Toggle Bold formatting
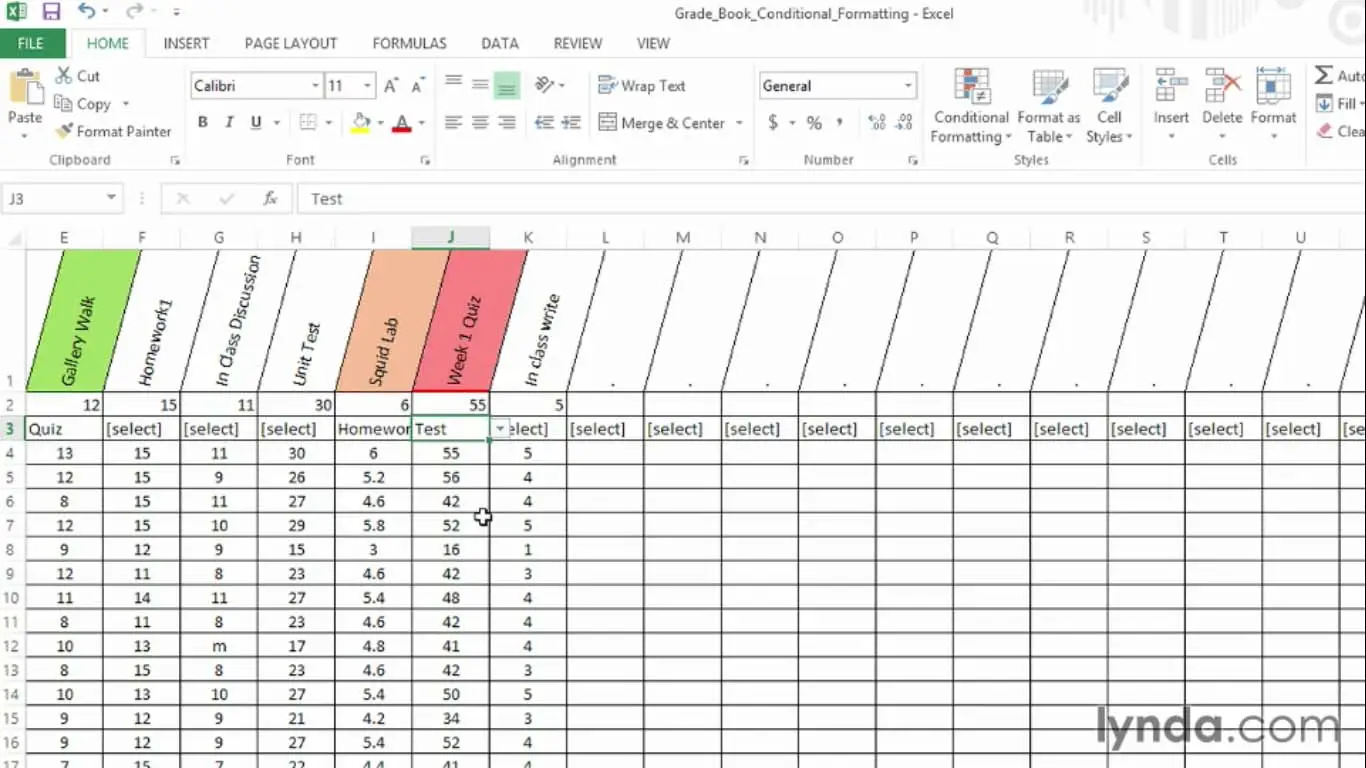Screen dimensions: 1366x768 203,122
